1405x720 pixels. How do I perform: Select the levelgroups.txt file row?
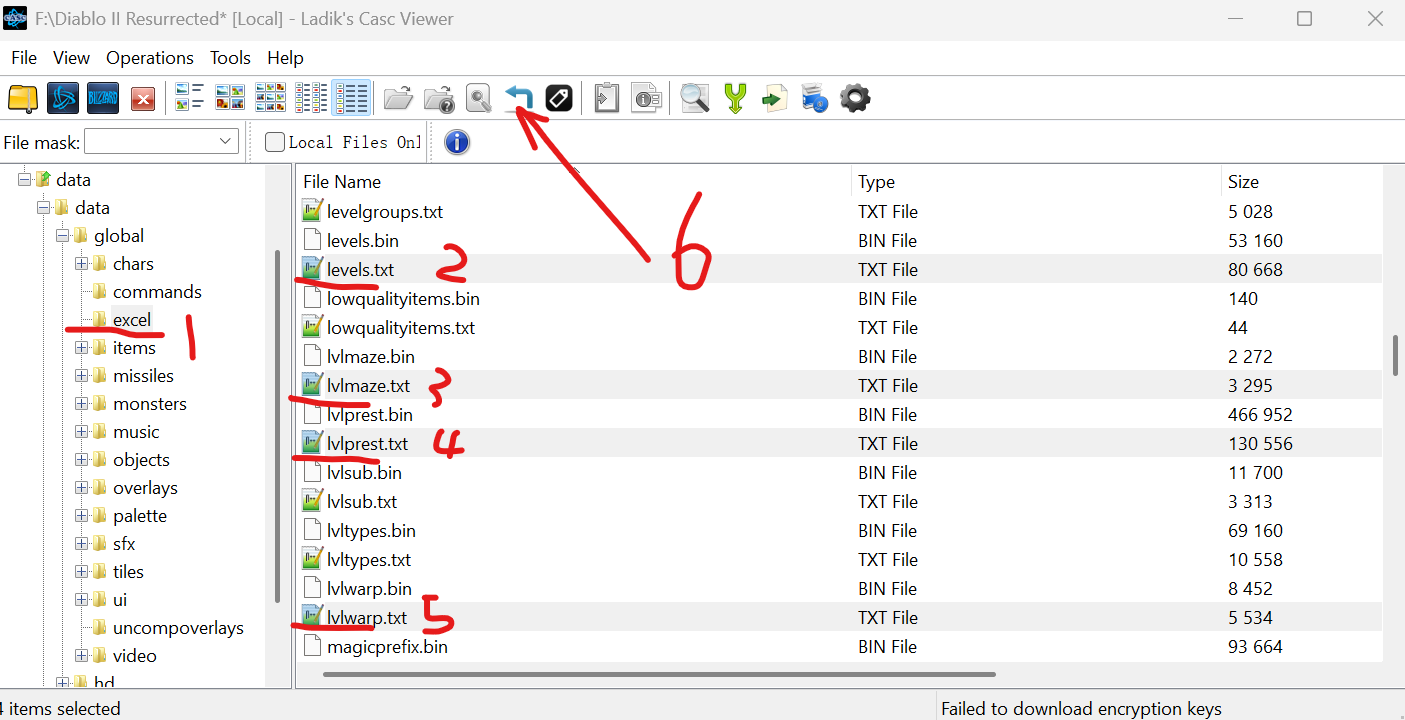coord(840,212)
